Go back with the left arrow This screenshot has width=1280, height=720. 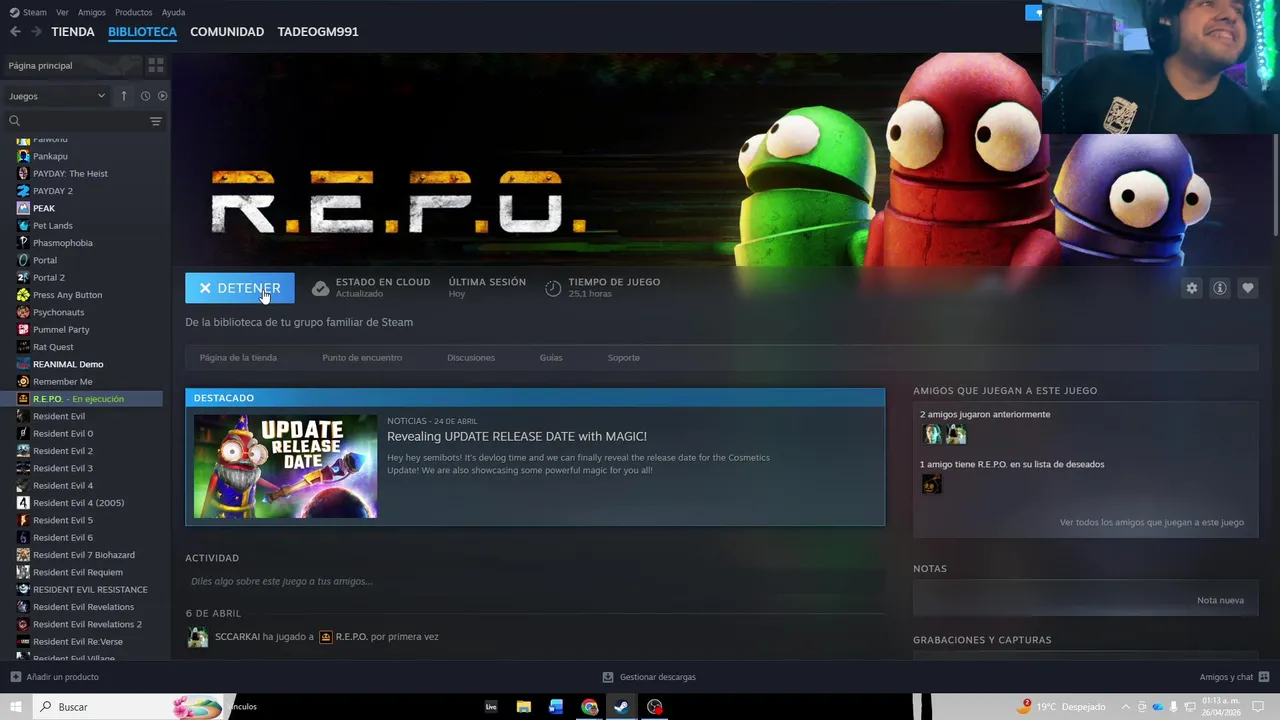click(x=15, y=32)
